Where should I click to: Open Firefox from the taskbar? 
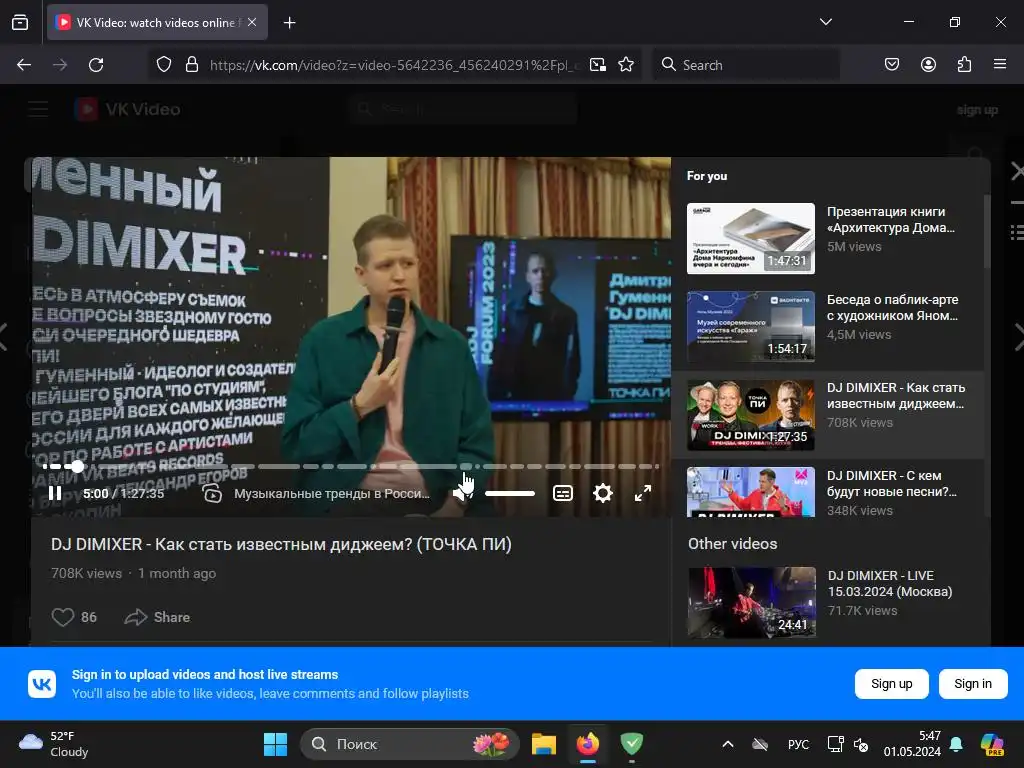coord(588,744)
